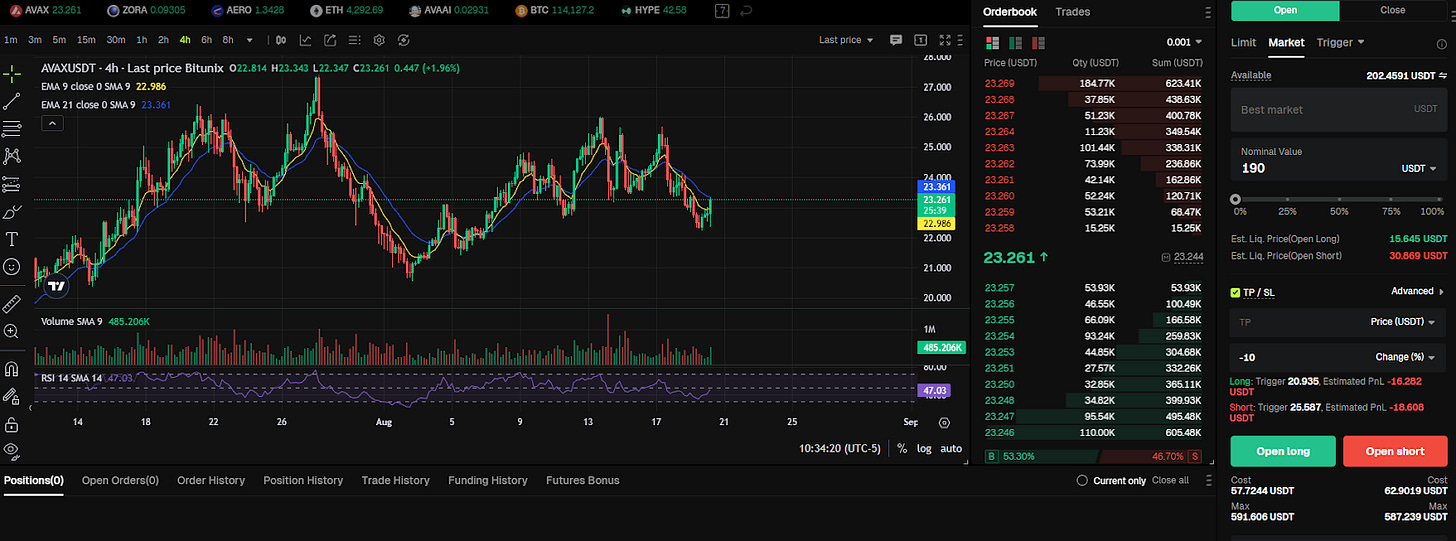Show both bids and asks orderbook view
1456x541 pixels.
click(992, 43)
